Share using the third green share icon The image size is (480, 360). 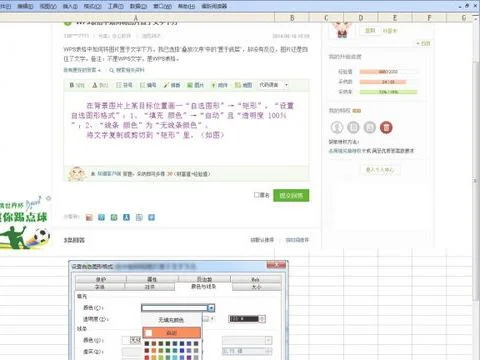[x=114, y=218]
